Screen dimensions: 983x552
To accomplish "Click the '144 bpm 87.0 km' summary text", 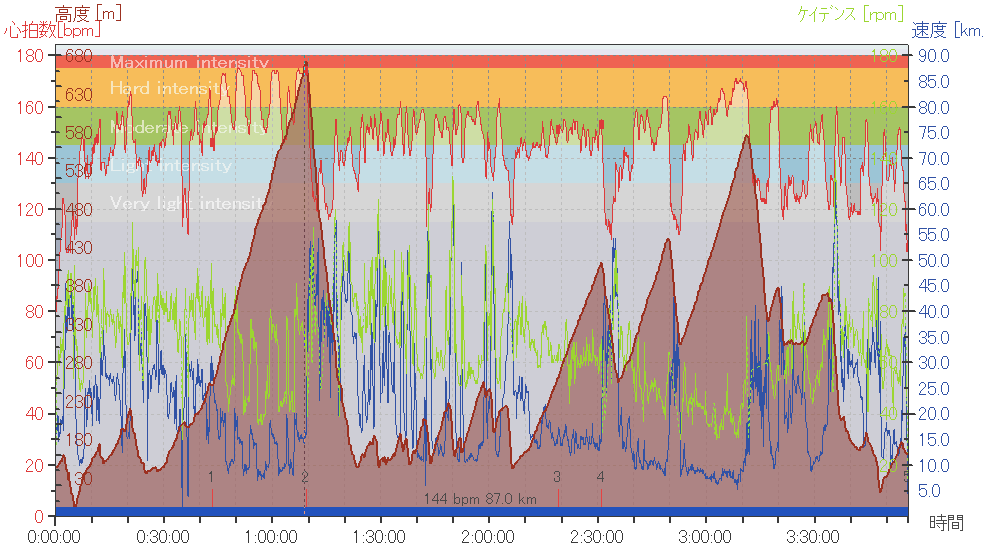I will (x=480, y=499).
